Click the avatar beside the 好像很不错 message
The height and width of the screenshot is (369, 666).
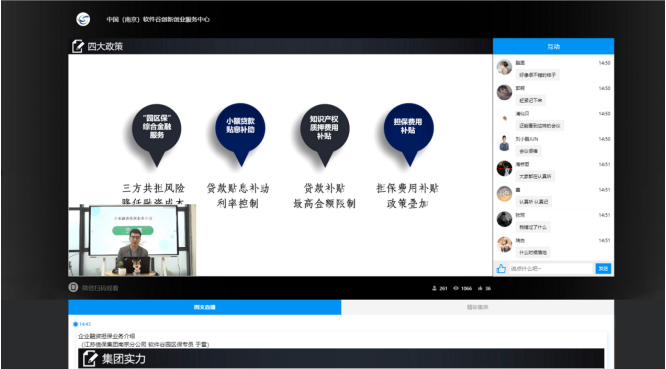click(504, 67)
